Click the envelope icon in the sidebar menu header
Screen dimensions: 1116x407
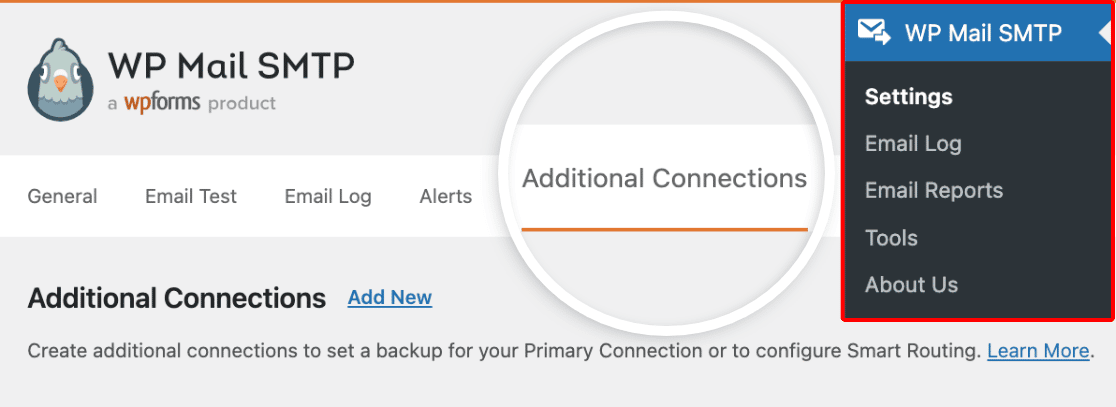(874, 33)
